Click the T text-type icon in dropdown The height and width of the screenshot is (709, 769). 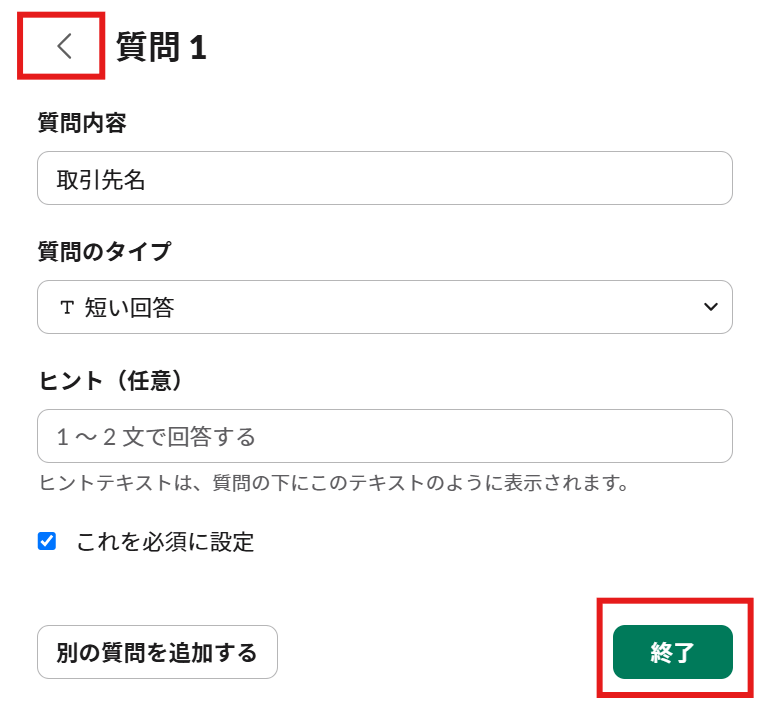click(67, 308)
